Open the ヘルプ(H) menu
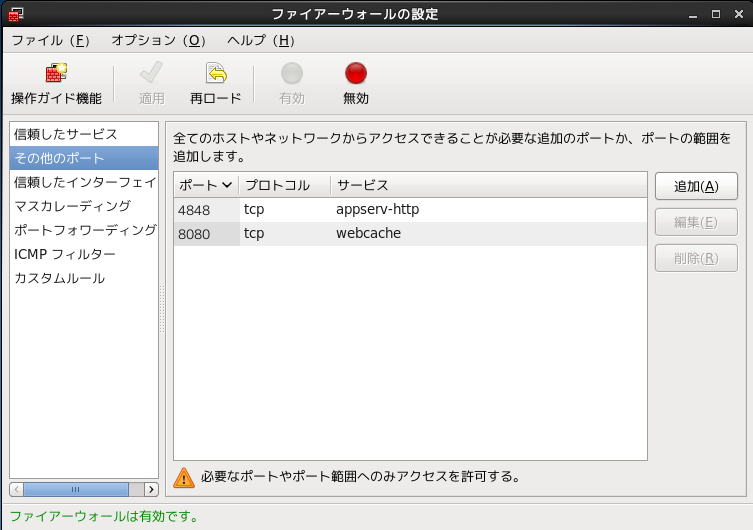This screenshot has height=530, width=753. coord(260,41)
